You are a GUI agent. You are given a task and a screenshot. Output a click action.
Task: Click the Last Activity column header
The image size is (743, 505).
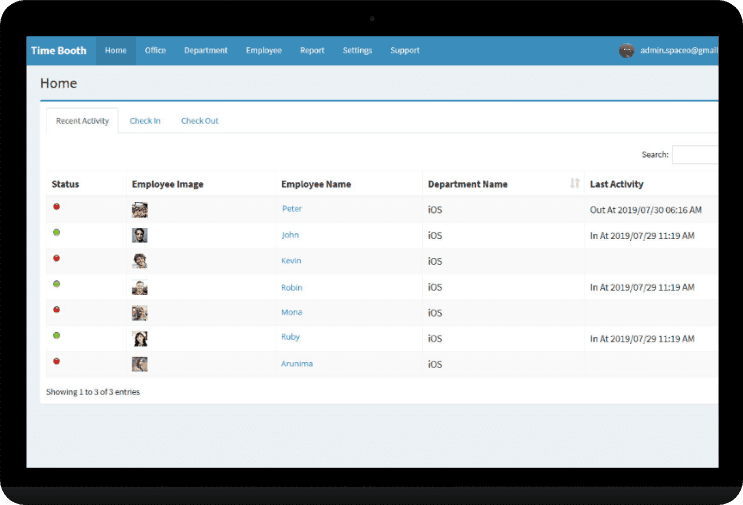tap(616, 184)
